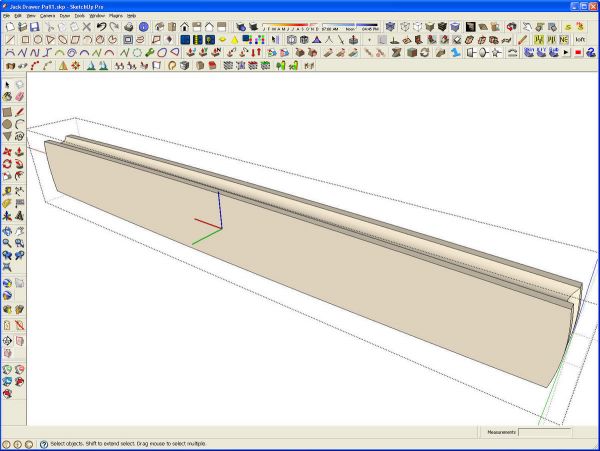Click the Cut scissors icon
Screen dimensions: 600x451
[x=49, y=27]
